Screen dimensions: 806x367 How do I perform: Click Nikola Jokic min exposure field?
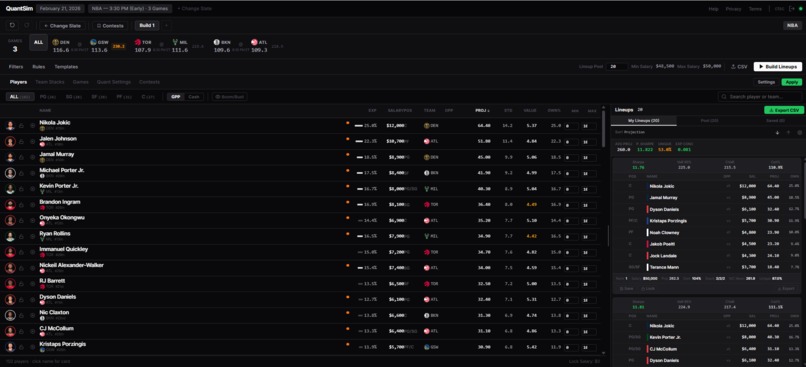(571, 126)
